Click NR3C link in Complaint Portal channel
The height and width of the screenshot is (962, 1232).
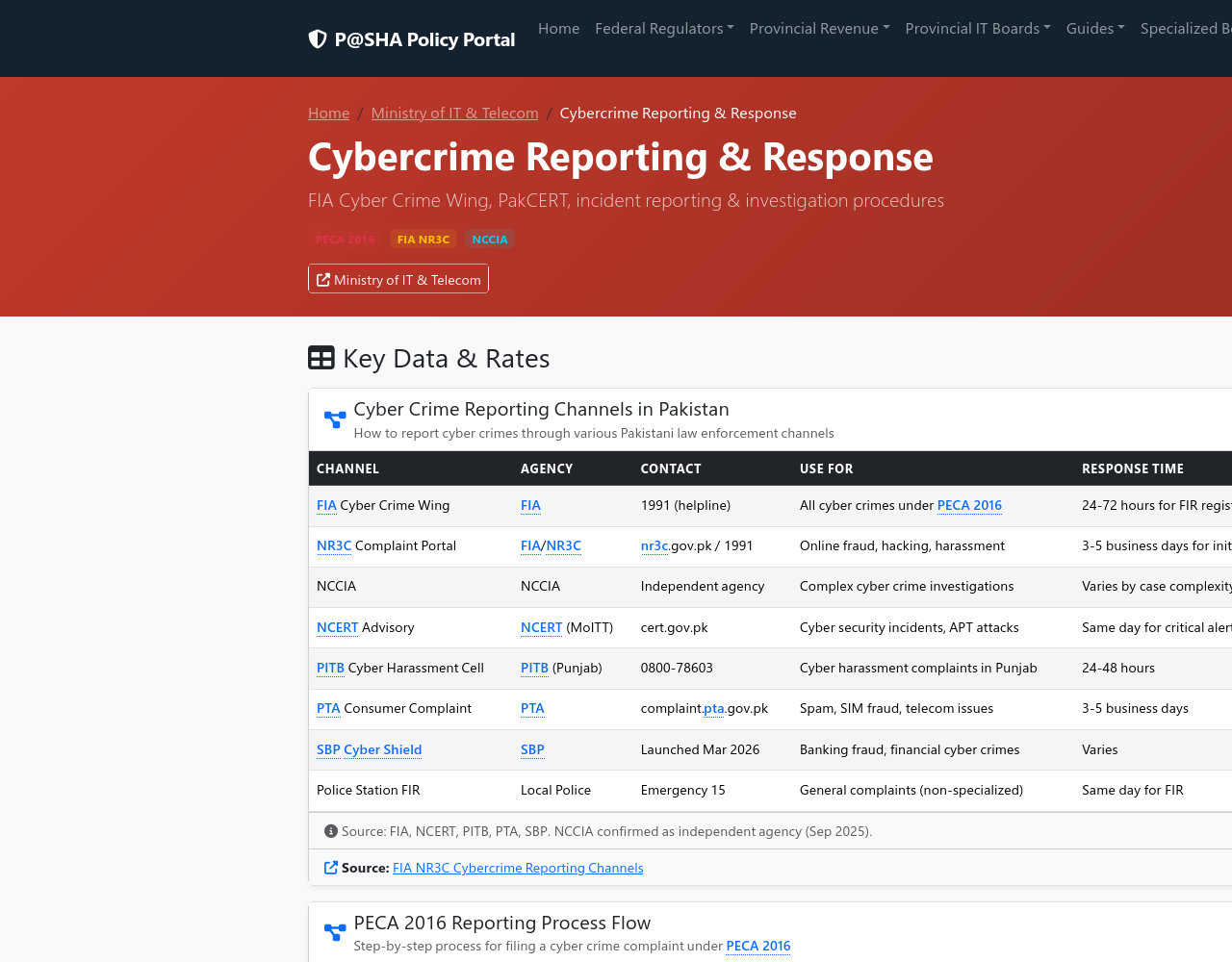(x=334, y=545)
